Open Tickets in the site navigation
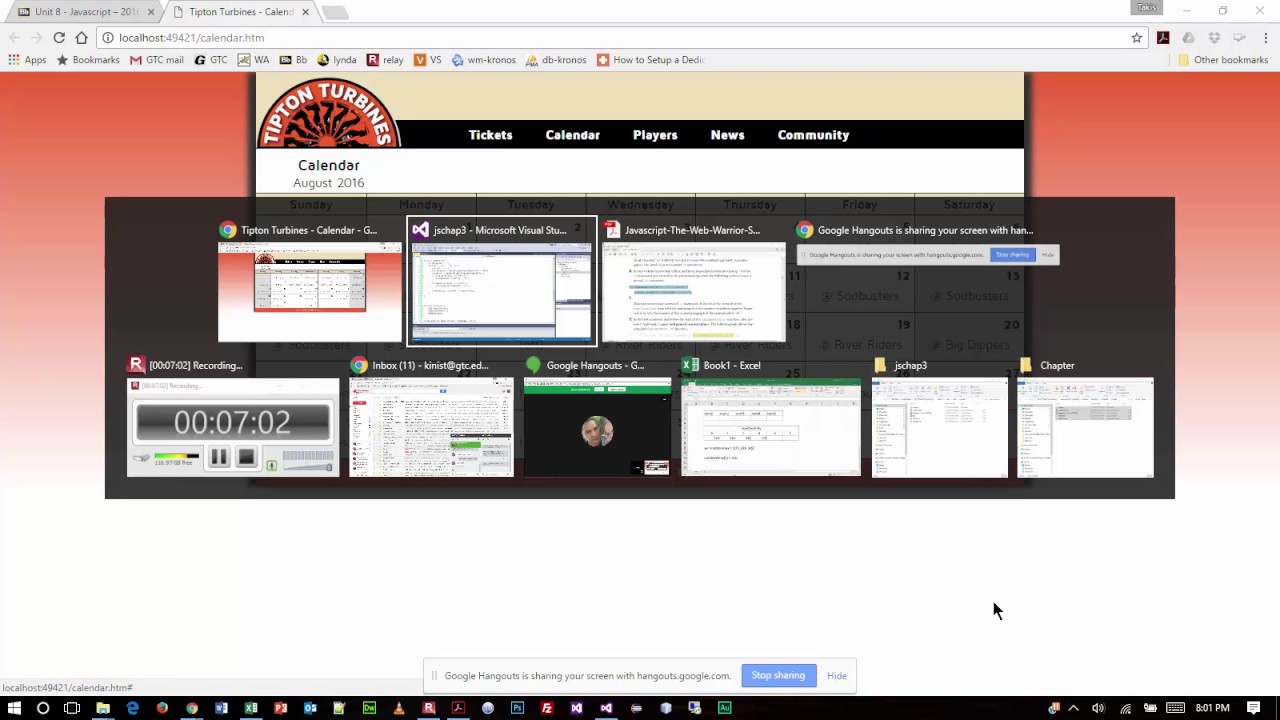 click(490, 135)
